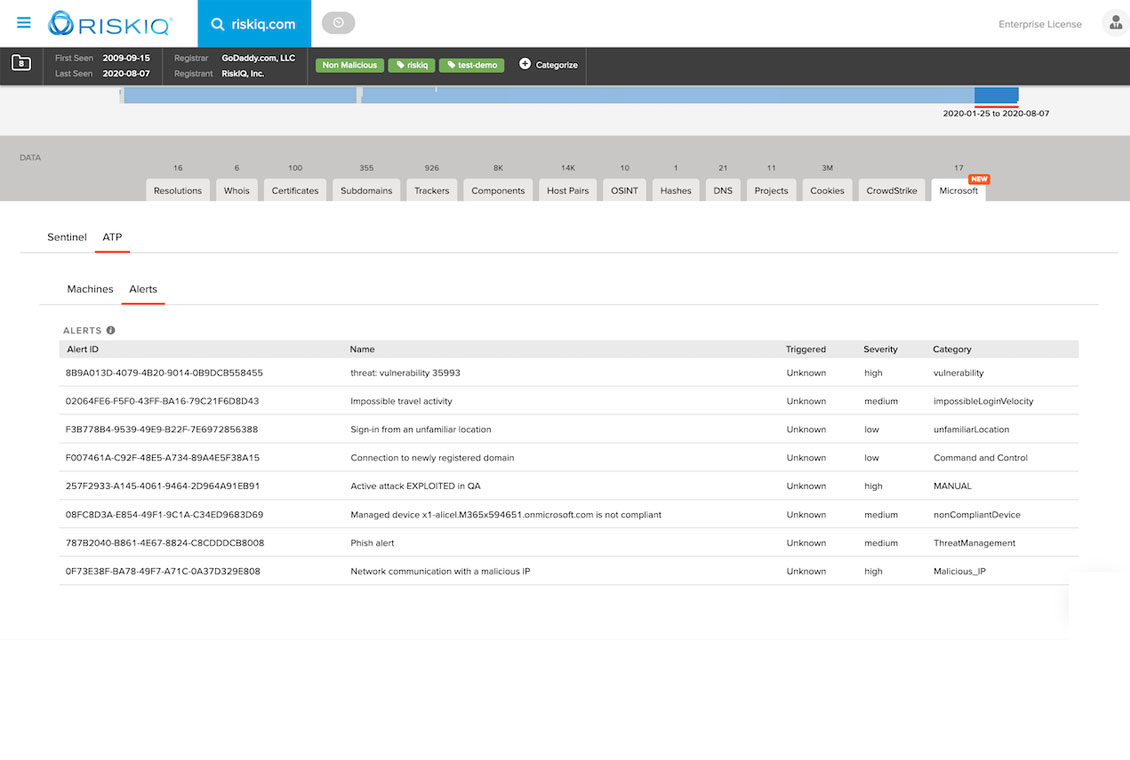Click the ThreatManagement category cell
The image size is (1130, 760).
coord(974,543)
